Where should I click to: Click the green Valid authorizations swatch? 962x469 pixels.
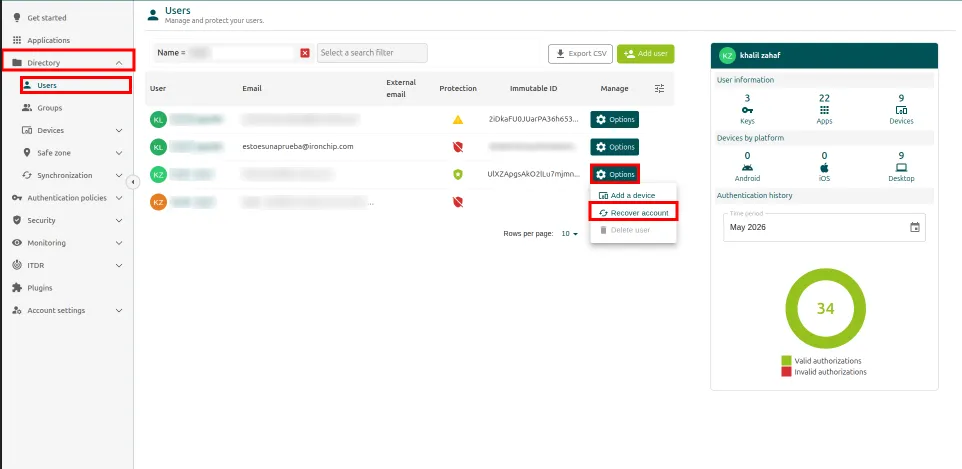coord(786,361)
